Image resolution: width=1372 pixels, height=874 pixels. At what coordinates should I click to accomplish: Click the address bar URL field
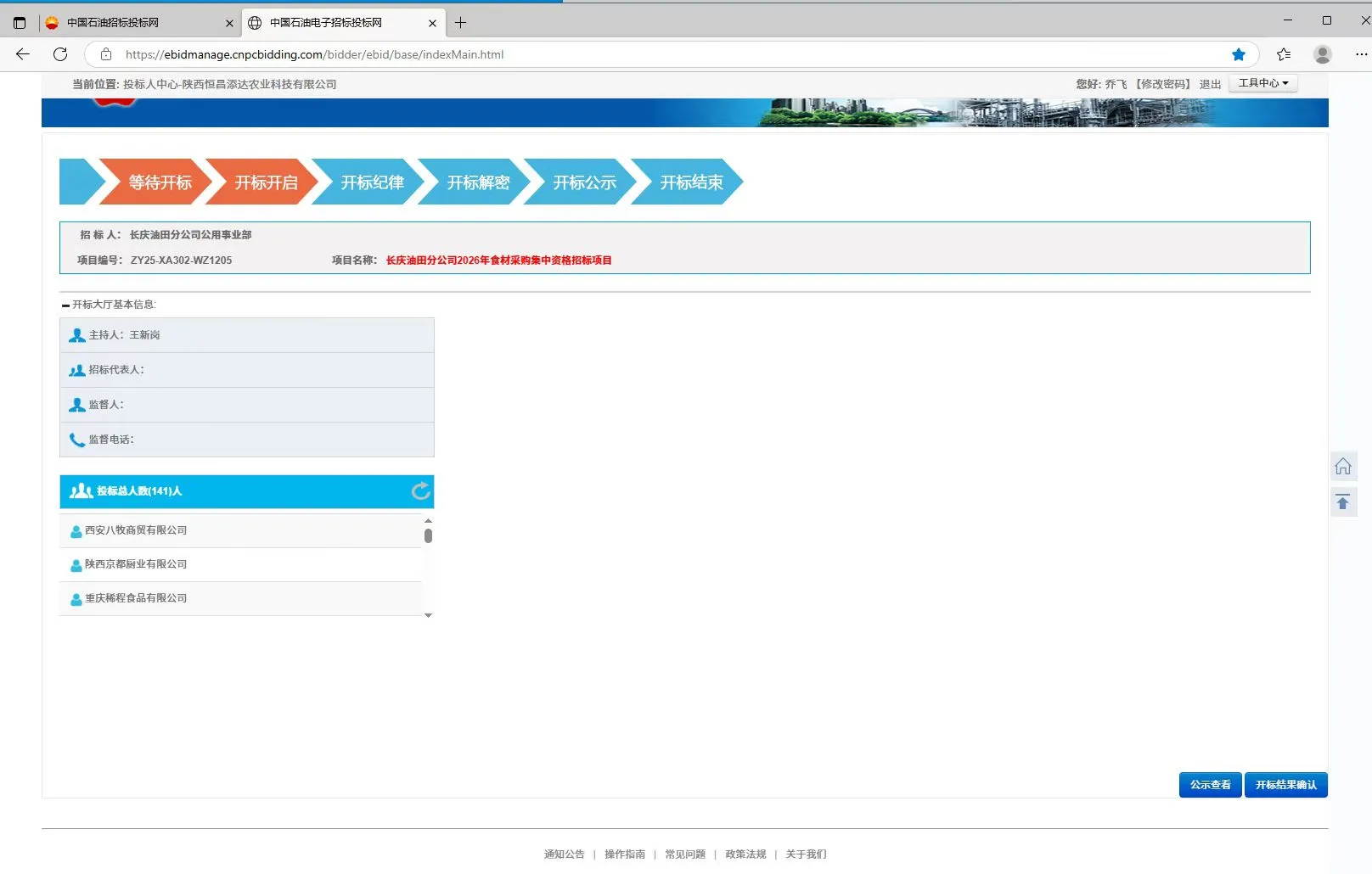(671, 54)
